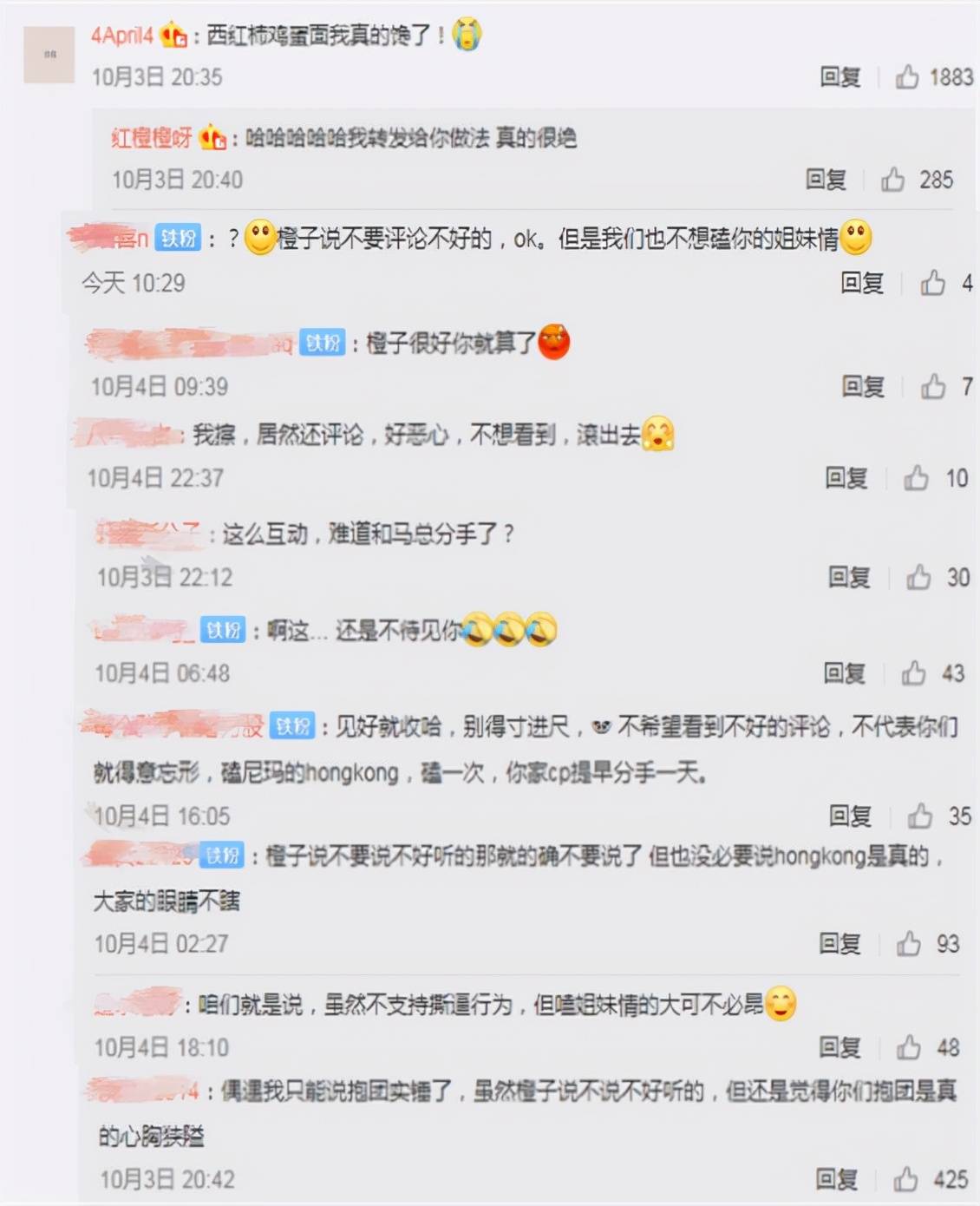Click 回复 on the 10月4日 22:37 comment
Viewport: 980px width, 1206px height.
846,478
